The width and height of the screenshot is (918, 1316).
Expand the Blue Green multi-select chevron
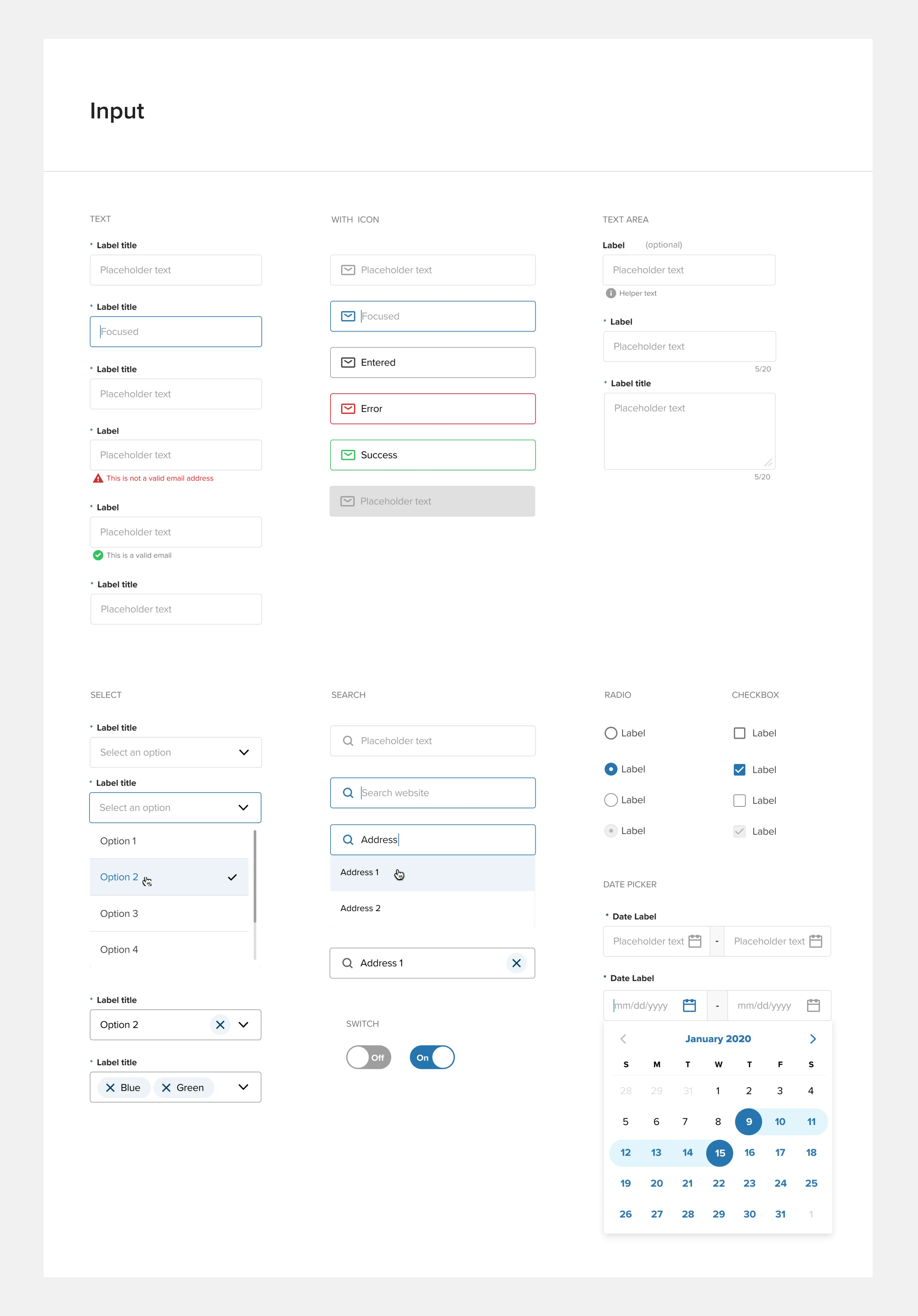[243, 1087]
